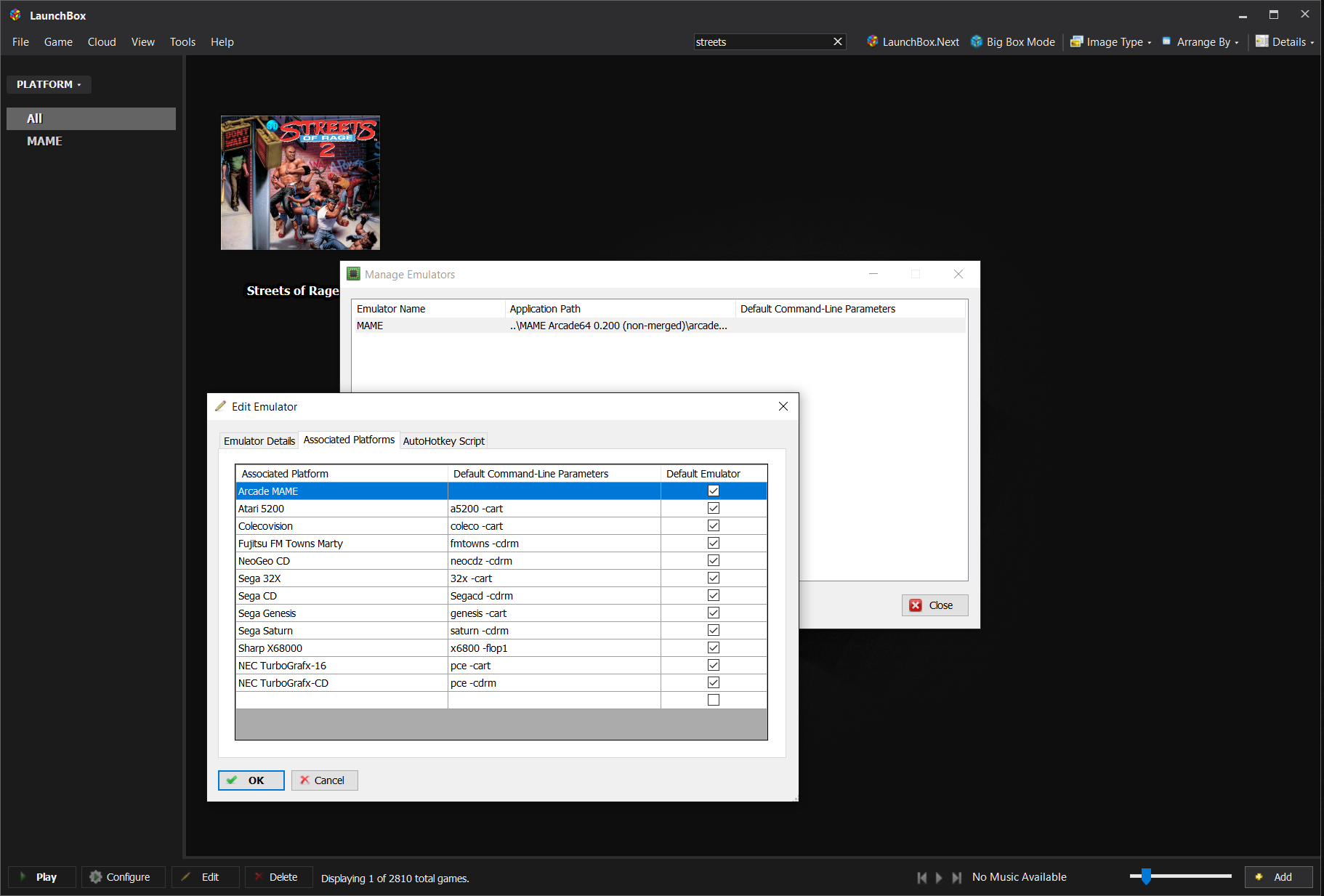Switch to Big Box Mode
The image size is (1324, 896).
tap(1013, 42)
